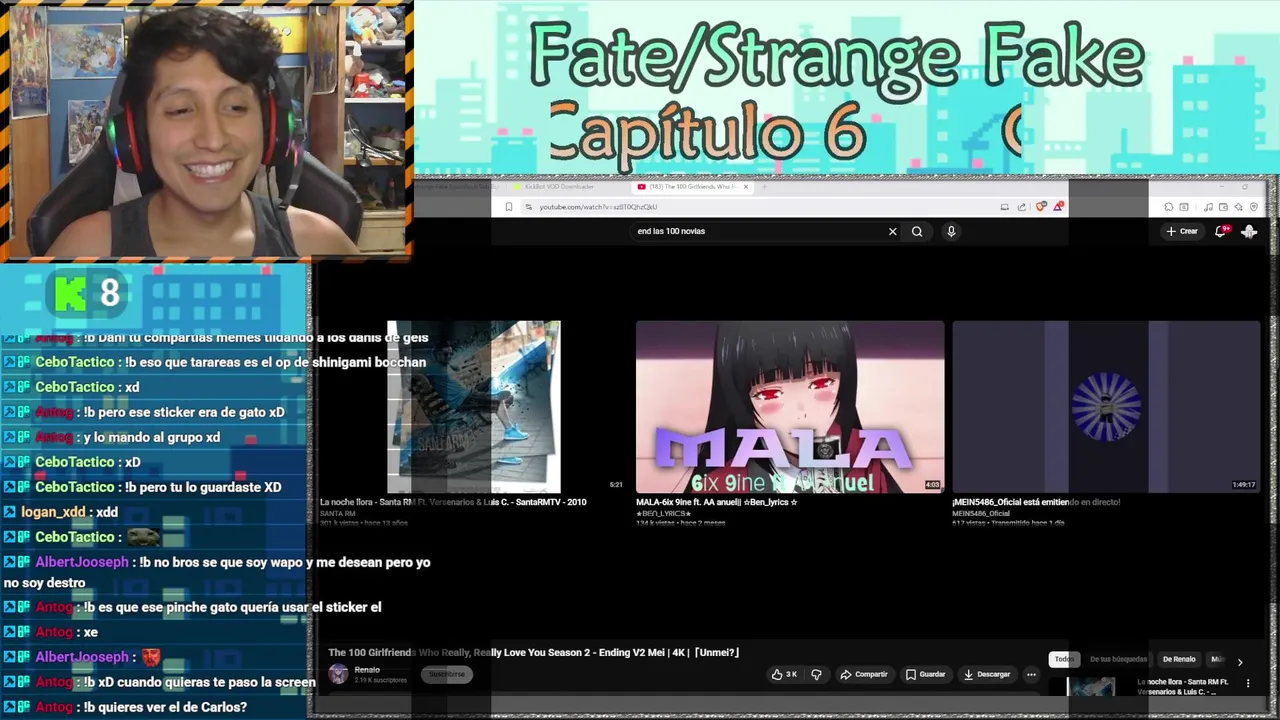Click the La noche llora - Santa RM title
Screen dimensions: 1280x720
(453, 502)
